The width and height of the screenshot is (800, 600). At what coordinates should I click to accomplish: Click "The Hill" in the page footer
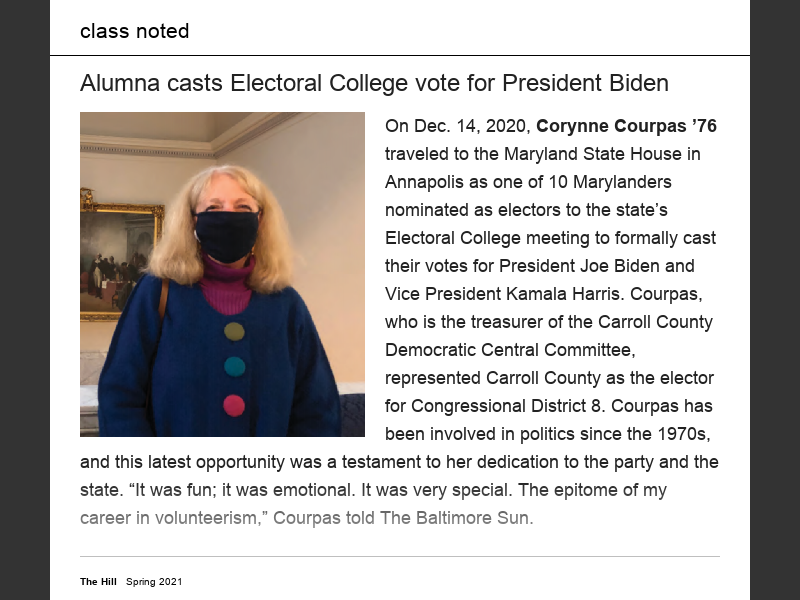[98, 581]
